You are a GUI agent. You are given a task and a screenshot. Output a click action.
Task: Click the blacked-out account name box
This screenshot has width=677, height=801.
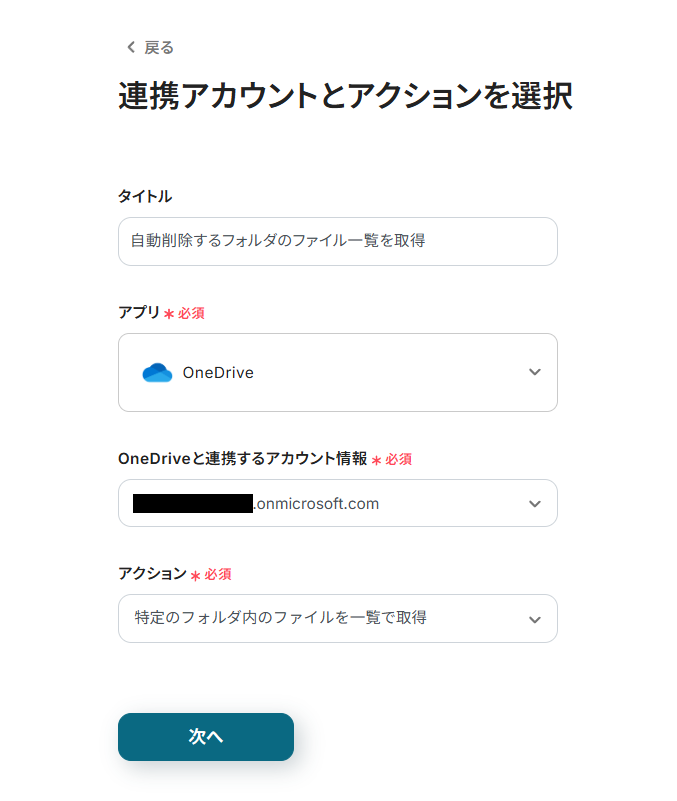tap(192, 503)
